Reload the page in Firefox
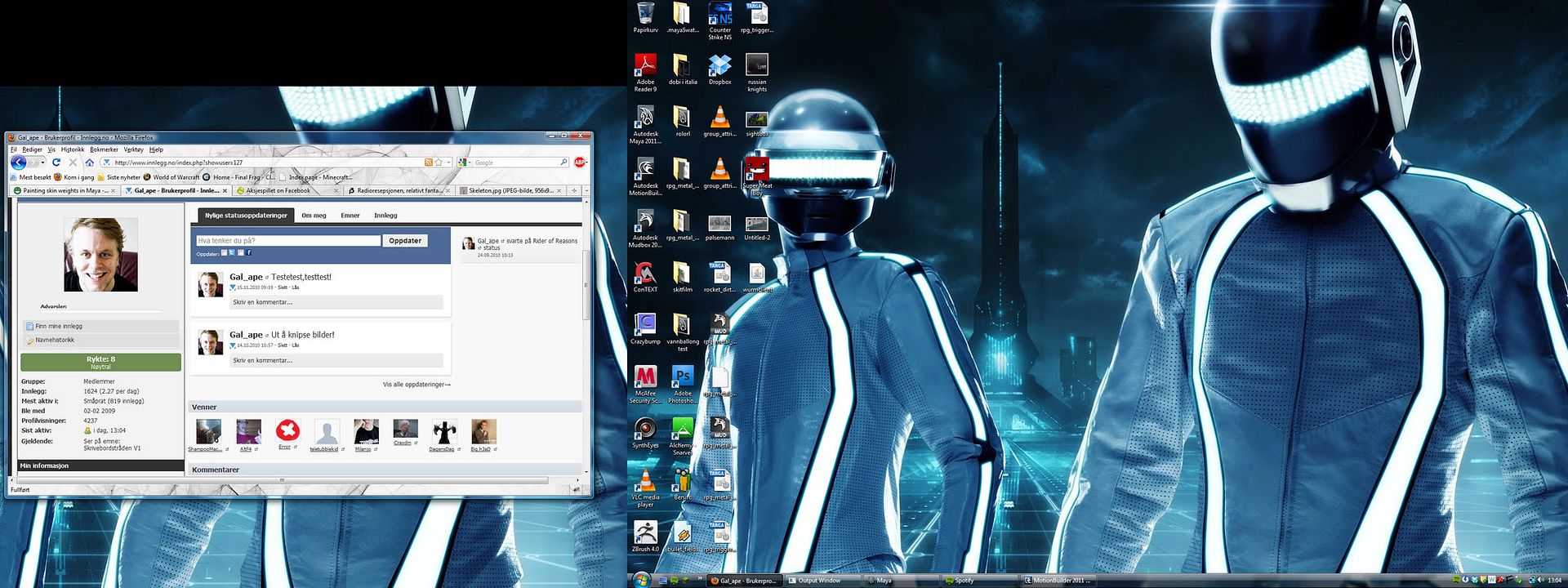This screenshot has height=588, width=1568. point(56,163)
